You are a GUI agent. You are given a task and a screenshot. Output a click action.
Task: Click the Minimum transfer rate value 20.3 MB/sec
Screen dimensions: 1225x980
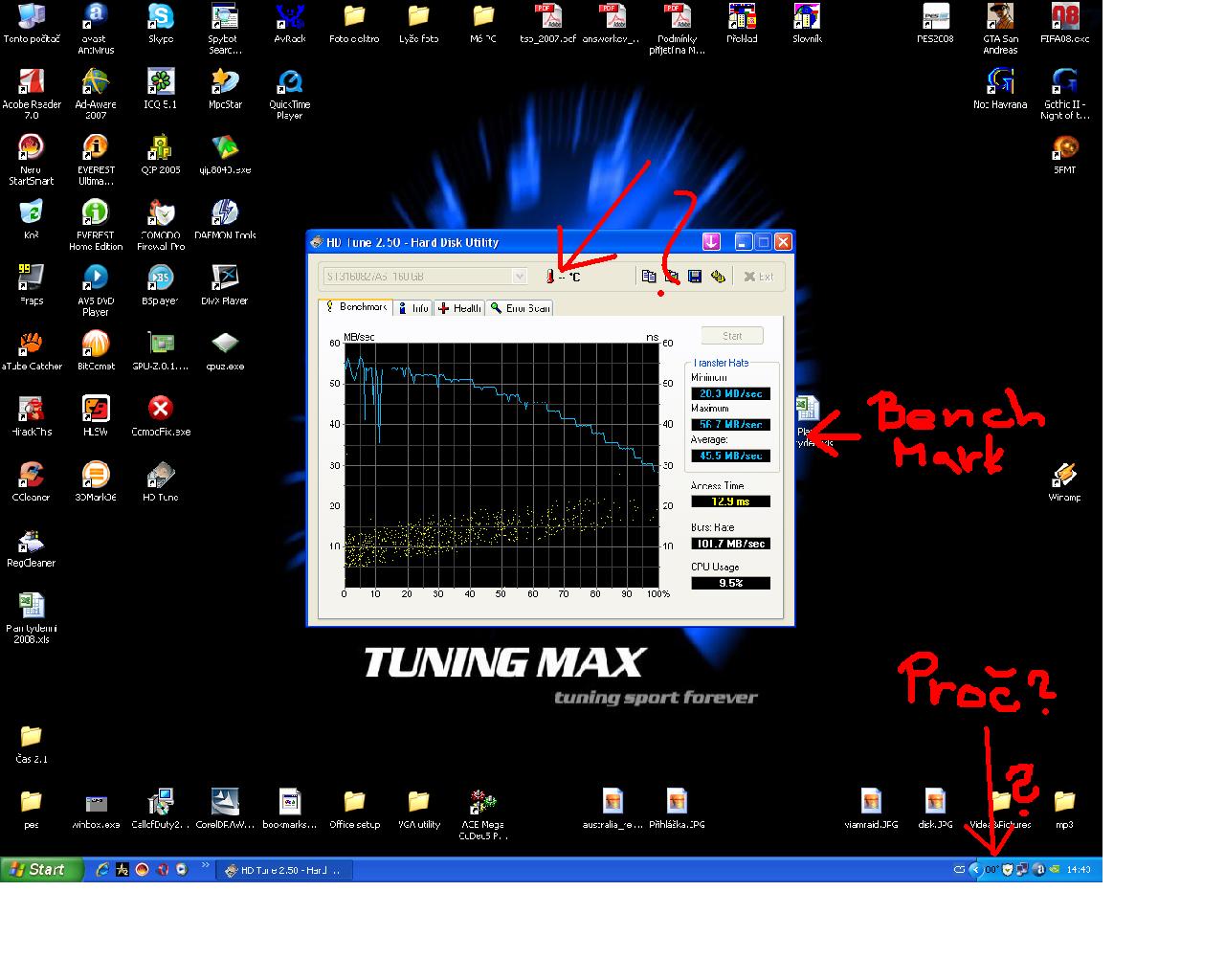pos(730,393)
